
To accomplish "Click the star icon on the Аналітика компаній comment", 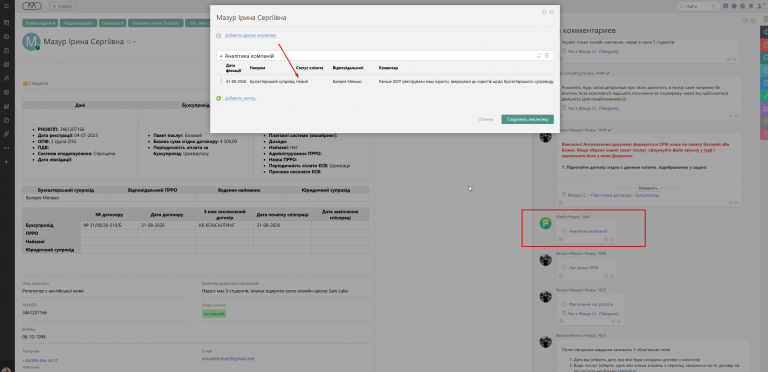I will (x=612, y=239).
